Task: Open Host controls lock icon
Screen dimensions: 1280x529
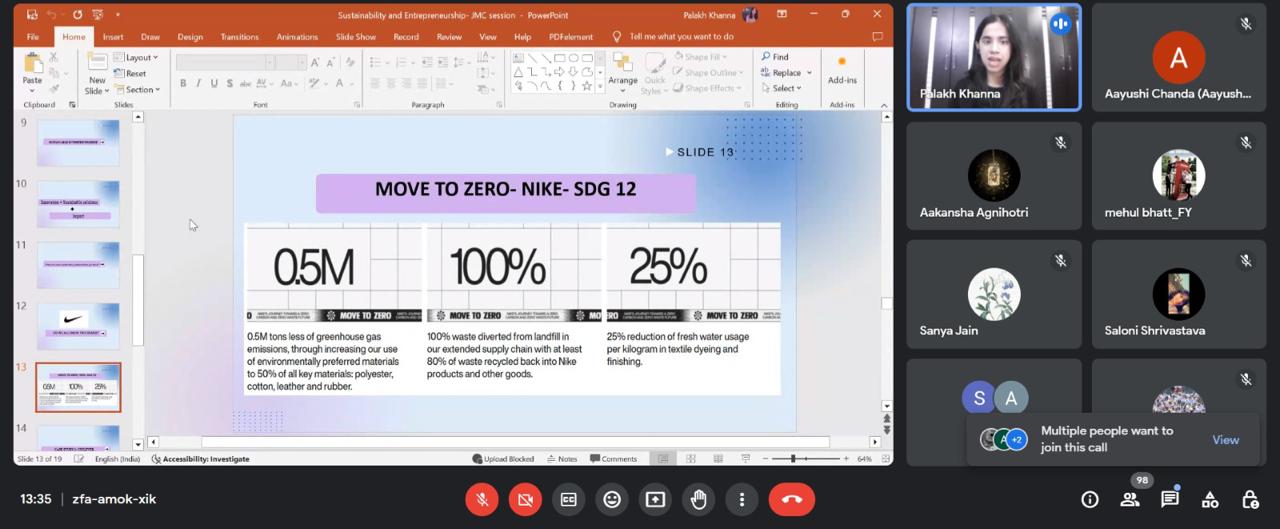Action: click(x=1250, y=499)
